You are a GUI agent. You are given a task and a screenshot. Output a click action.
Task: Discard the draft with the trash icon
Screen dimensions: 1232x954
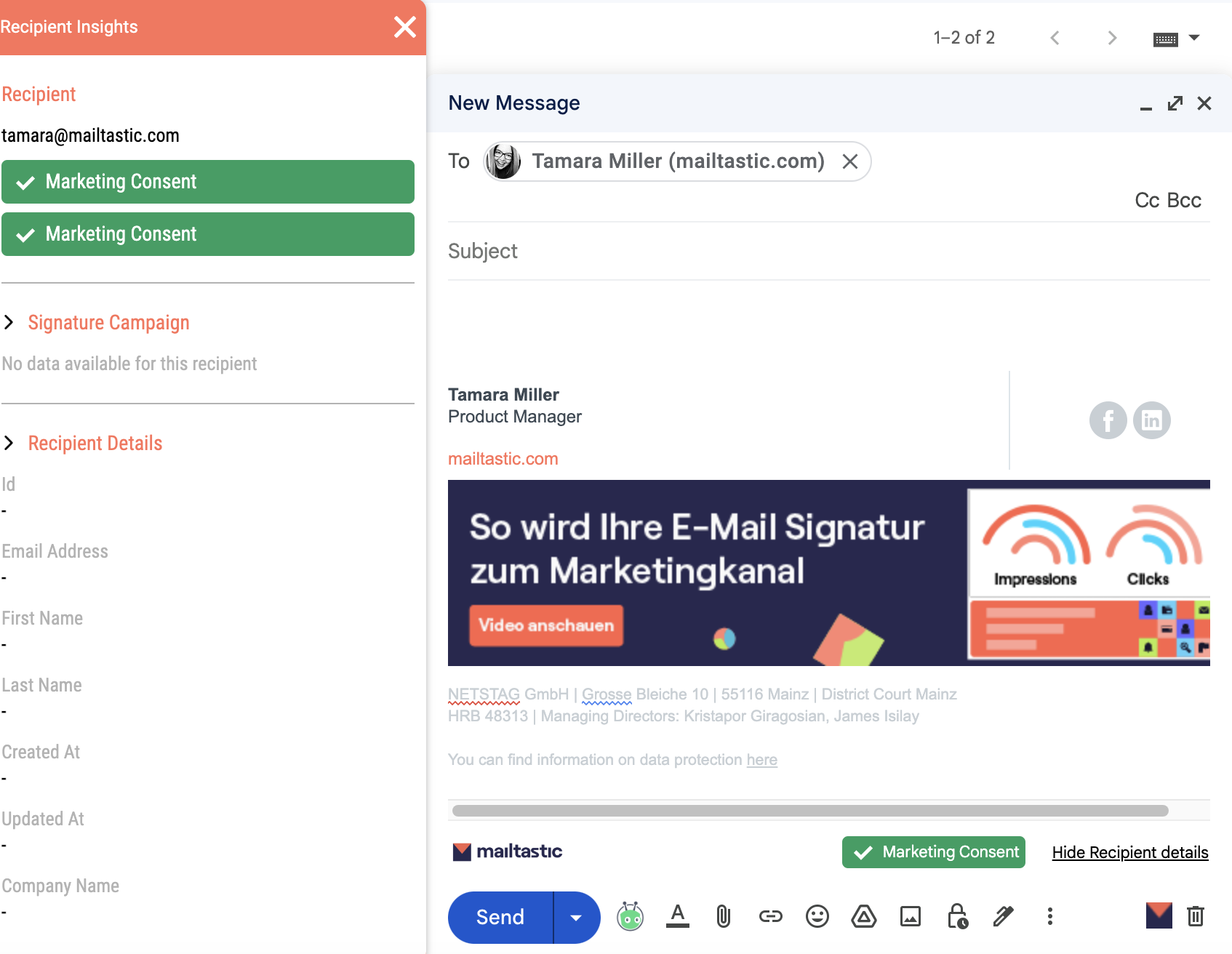coord(1196,916)
